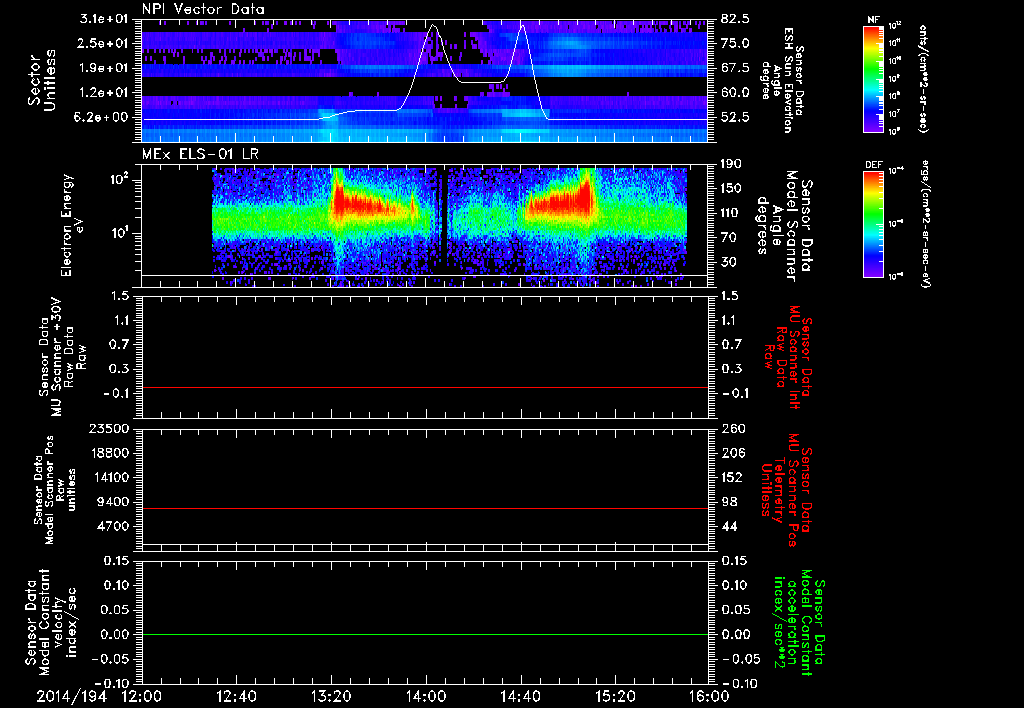
Task: Click the sun elevation curve peak near 14:00
Action: coord(433,26)
